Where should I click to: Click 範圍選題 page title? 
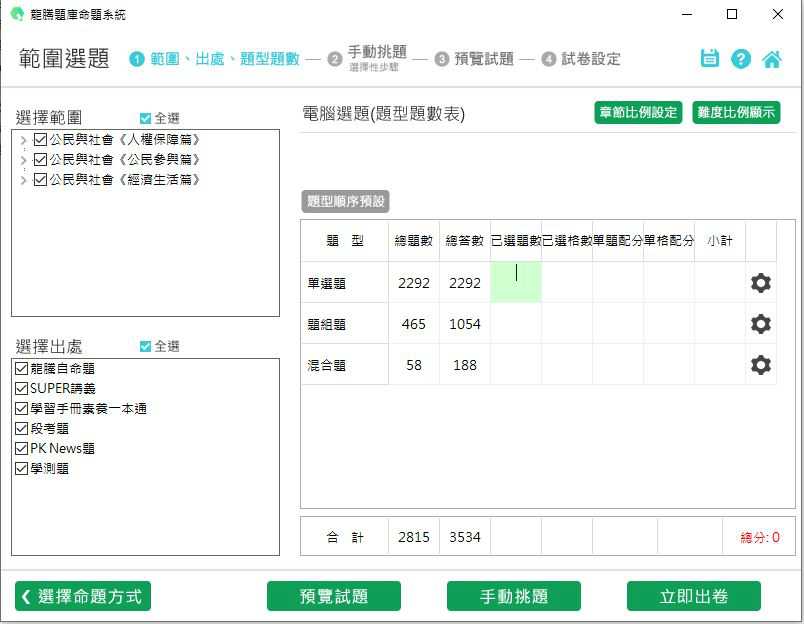(x=64, y=58)
